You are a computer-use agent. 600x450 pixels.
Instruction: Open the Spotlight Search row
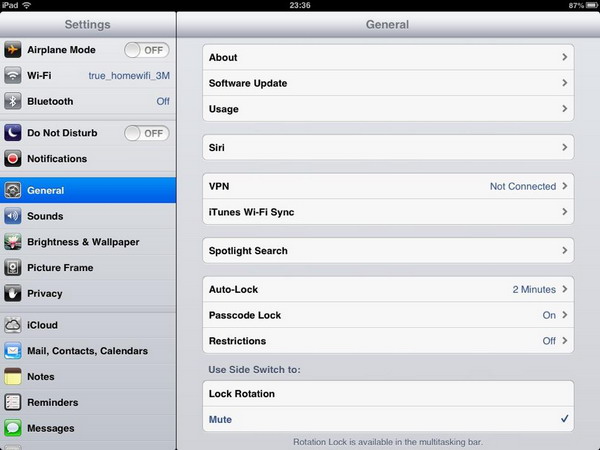(388, 250)
